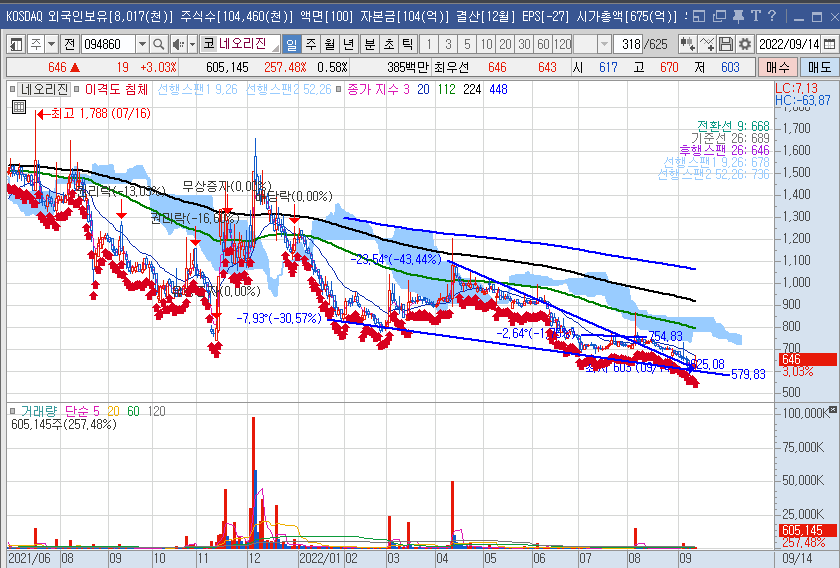Click the 매도 sell button
Screen dimensions: 840x568
[819, 68]
